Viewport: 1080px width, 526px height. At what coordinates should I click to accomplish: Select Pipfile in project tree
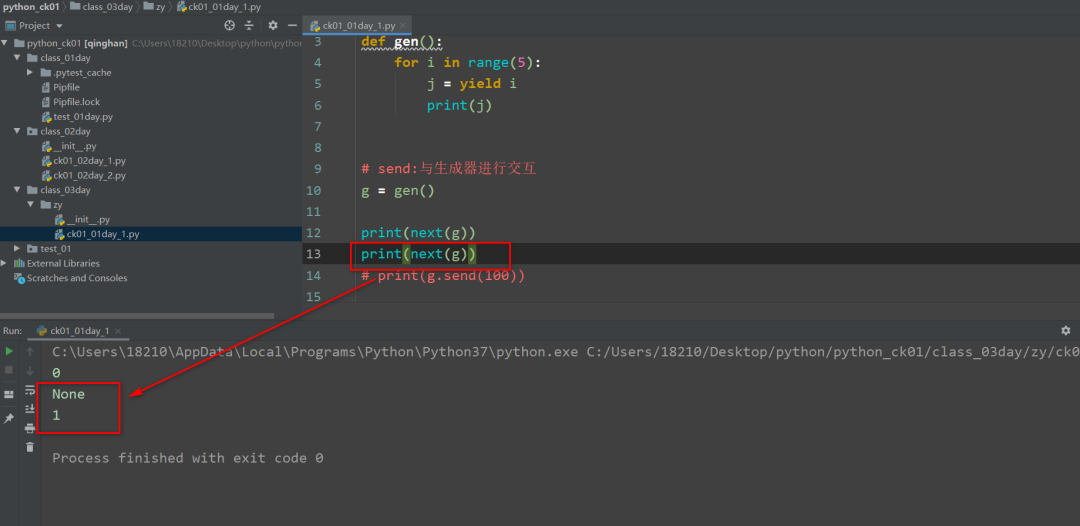tap(66, 87)
